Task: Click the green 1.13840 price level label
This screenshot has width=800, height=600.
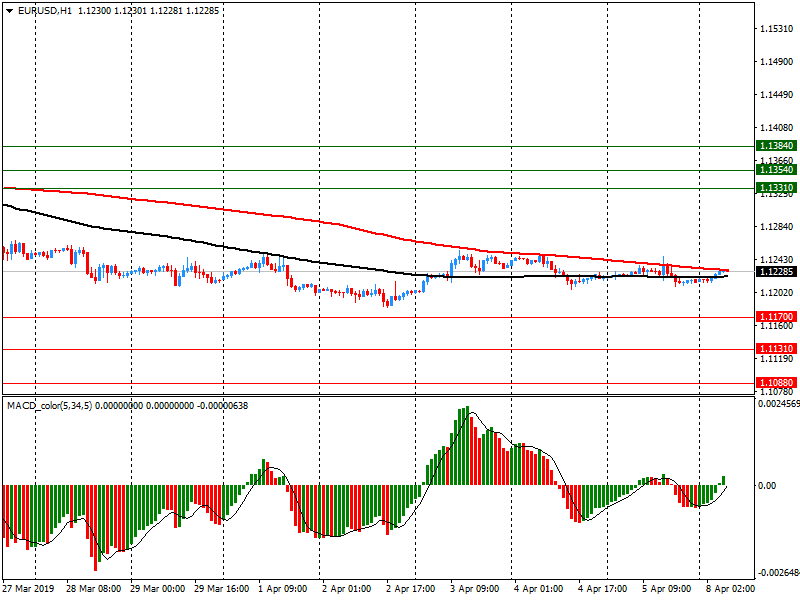Action: coord(776,146)
